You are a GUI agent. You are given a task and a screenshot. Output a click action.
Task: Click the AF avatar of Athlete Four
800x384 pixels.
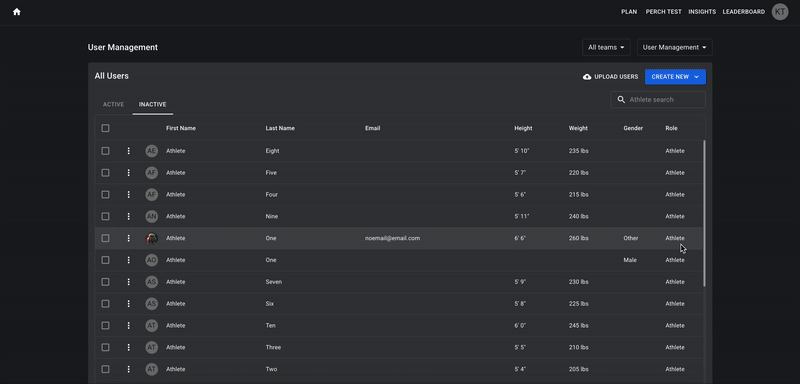click(152, 195)
